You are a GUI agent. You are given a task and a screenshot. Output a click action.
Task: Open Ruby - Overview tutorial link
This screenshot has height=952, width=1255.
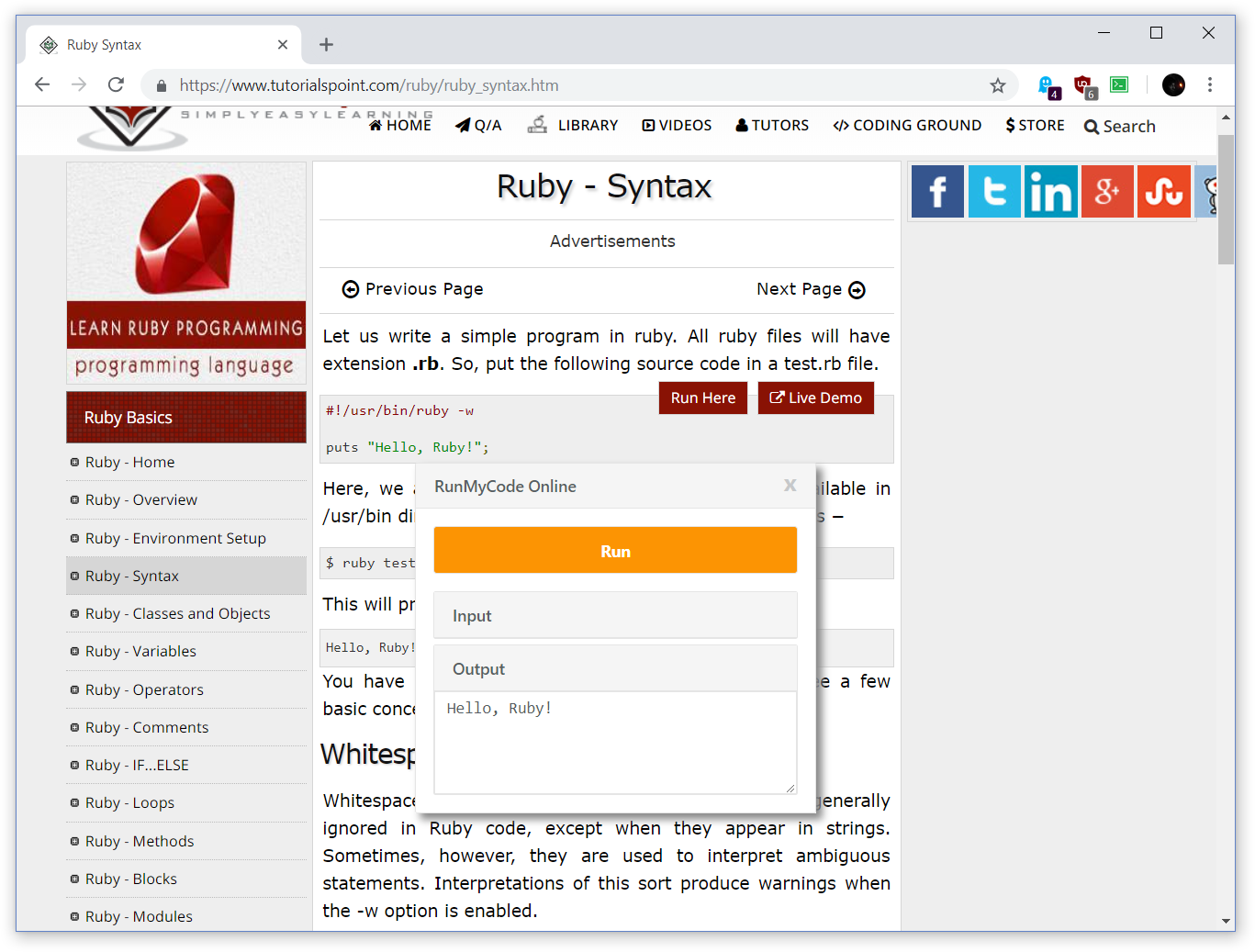[140, 499]
